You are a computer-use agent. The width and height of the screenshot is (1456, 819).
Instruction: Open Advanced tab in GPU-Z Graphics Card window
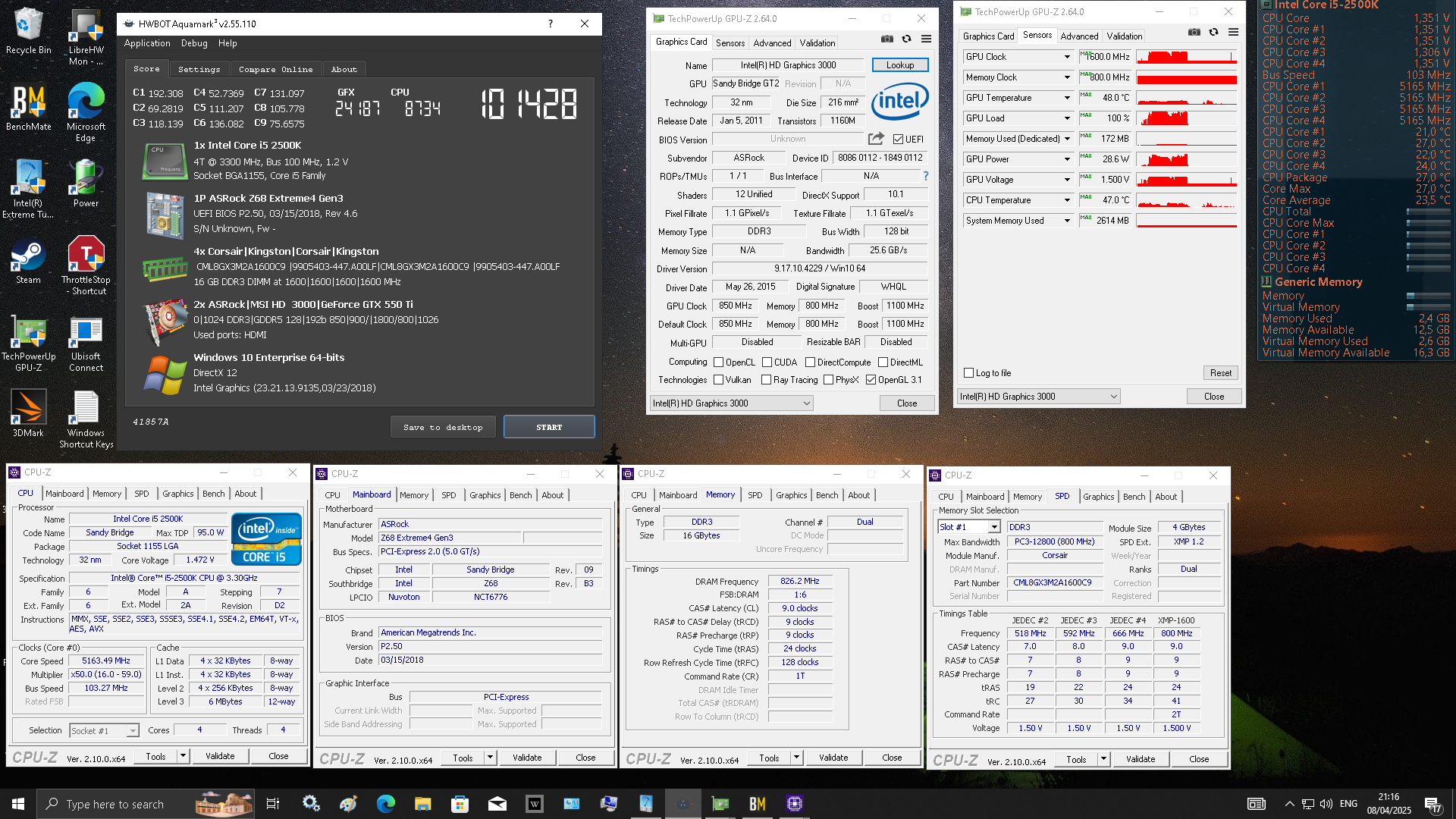(x=773, y=43)
